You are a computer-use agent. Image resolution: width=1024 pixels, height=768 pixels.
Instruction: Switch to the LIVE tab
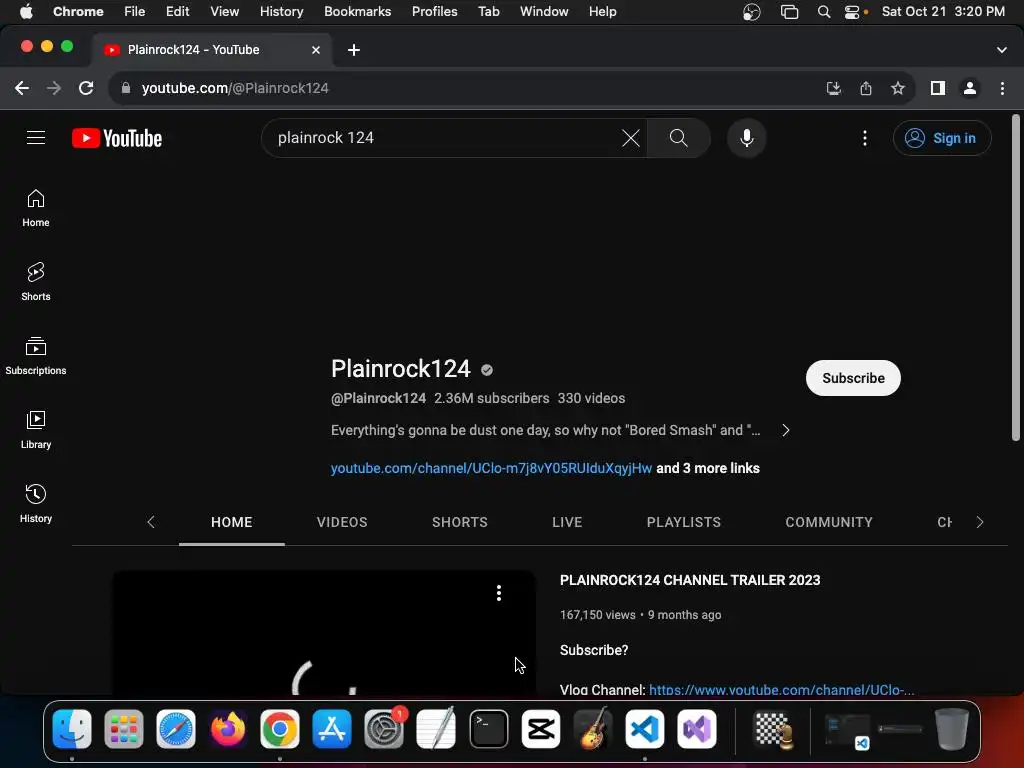coord(567,522)
